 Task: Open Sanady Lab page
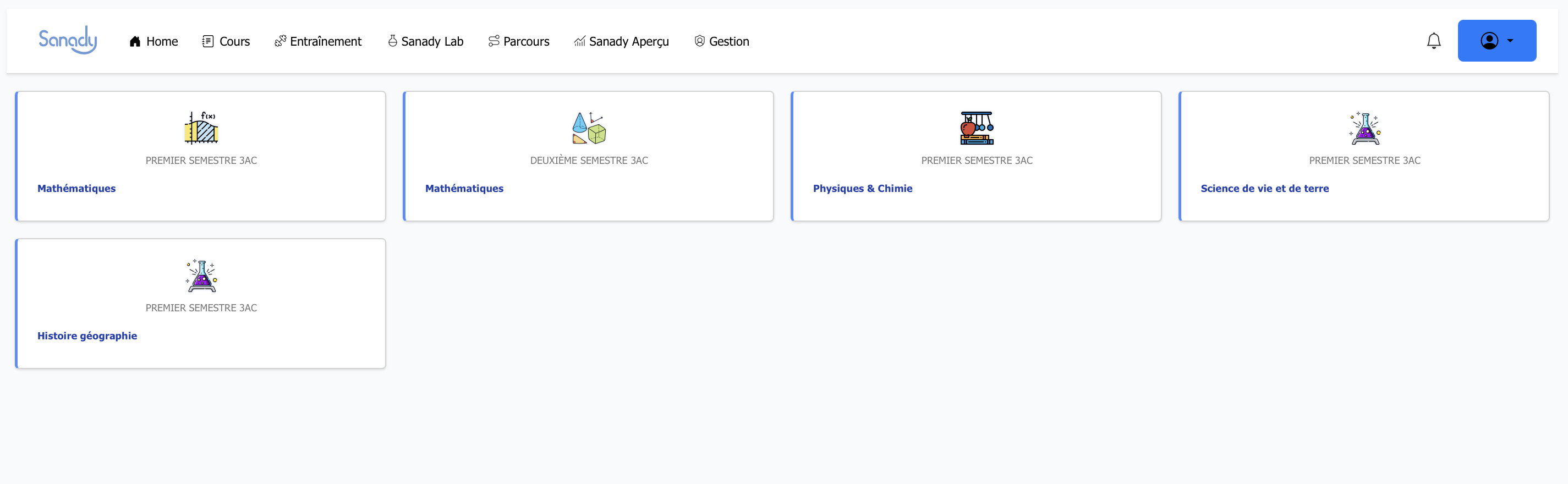click(x=425, y=41)
